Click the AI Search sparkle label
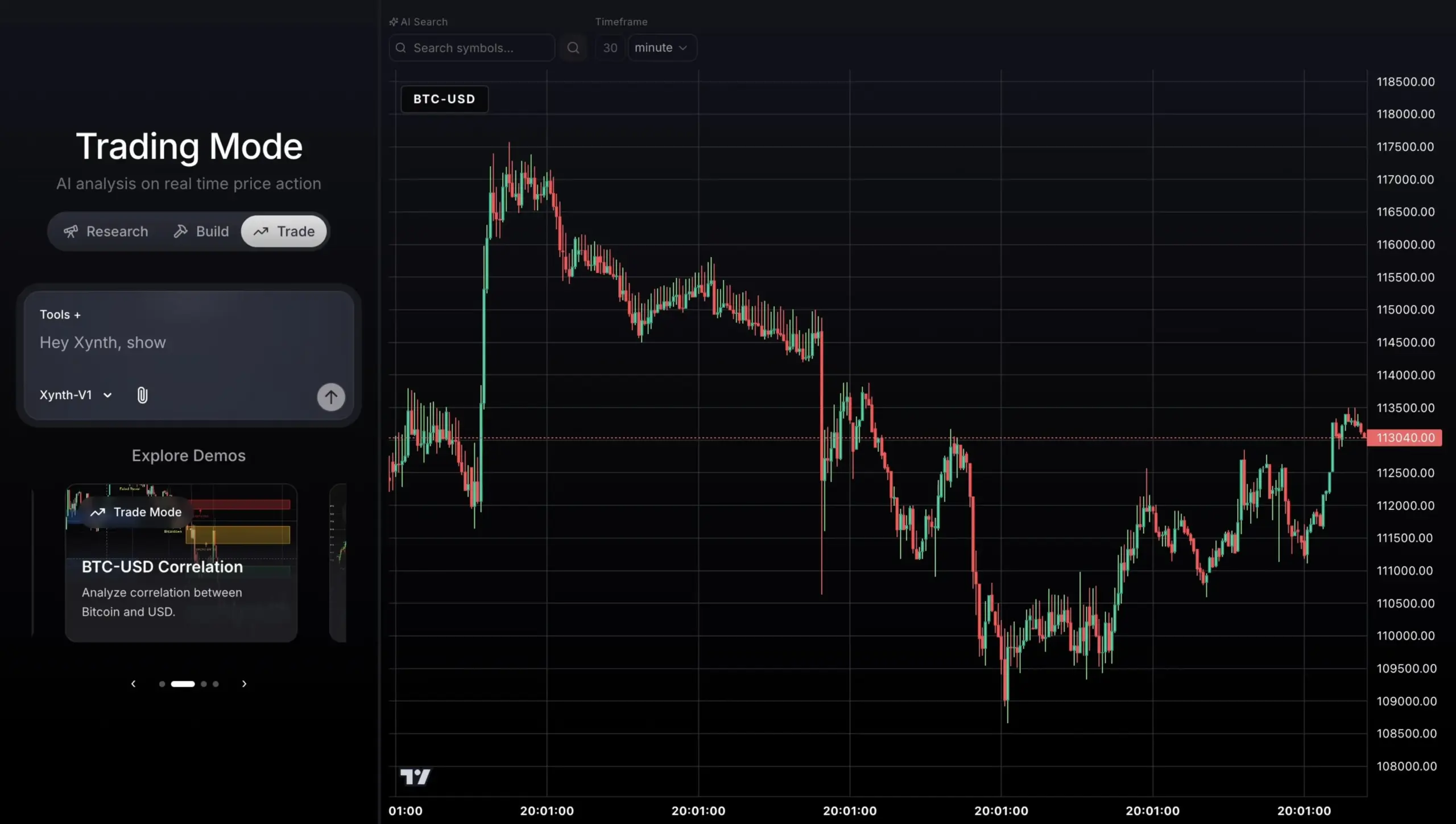Viewport: 1456px width, 824px height. pyautogui.click(x=419, y=22)
